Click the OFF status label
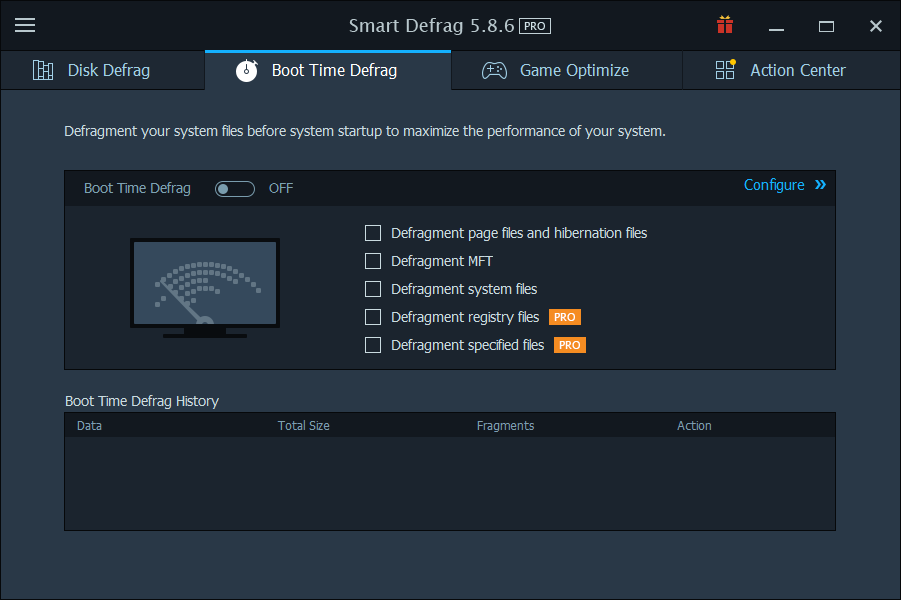 [x=281, y=189]
